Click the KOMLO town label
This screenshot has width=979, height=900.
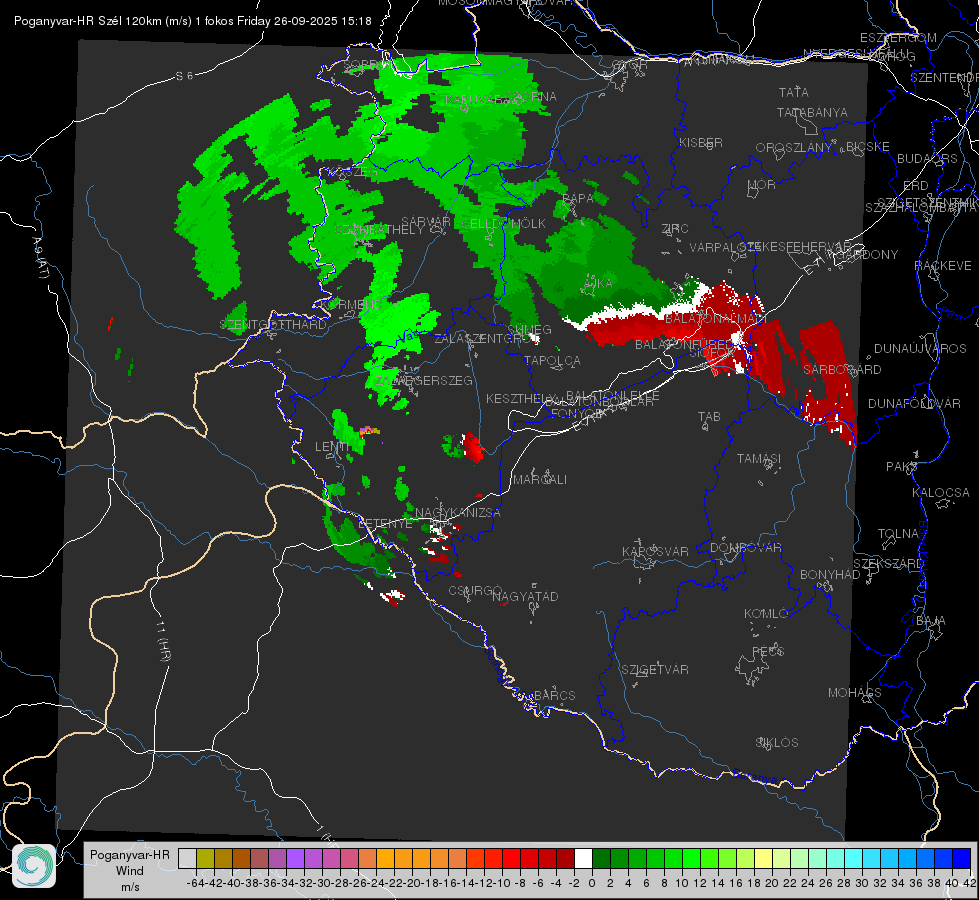point(765,614)
